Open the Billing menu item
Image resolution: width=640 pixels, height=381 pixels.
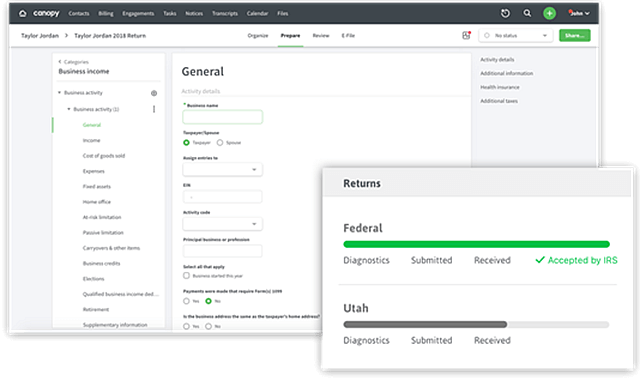coord(106,13)
